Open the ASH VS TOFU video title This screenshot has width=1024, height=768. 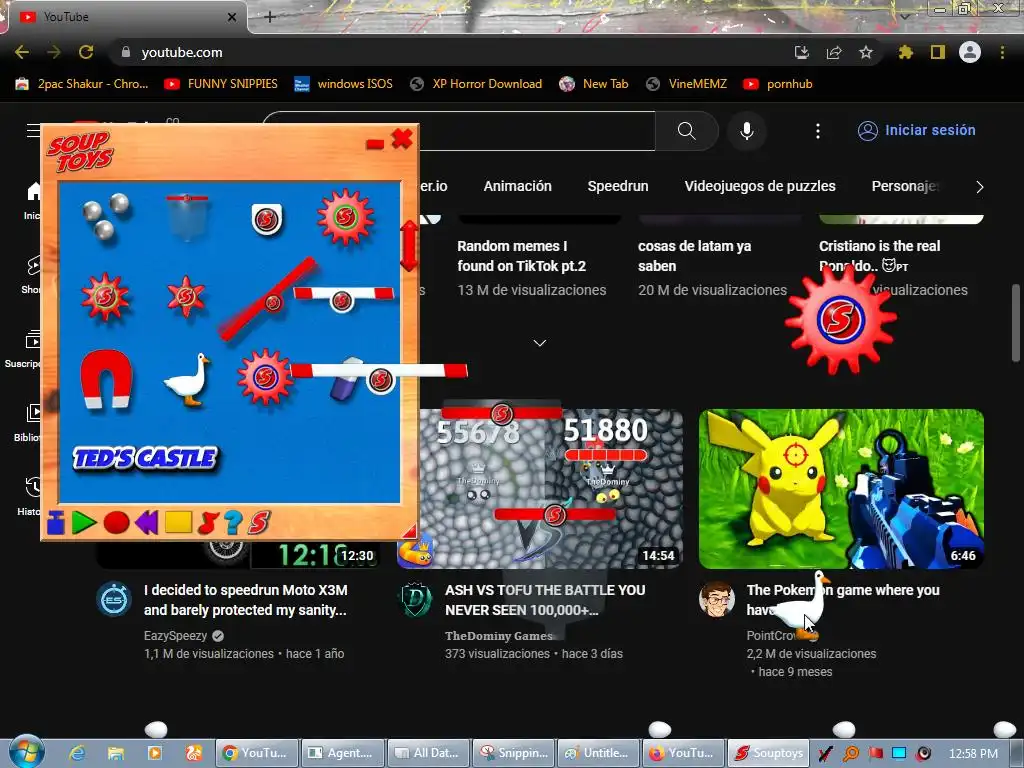(x=545, y=600)
